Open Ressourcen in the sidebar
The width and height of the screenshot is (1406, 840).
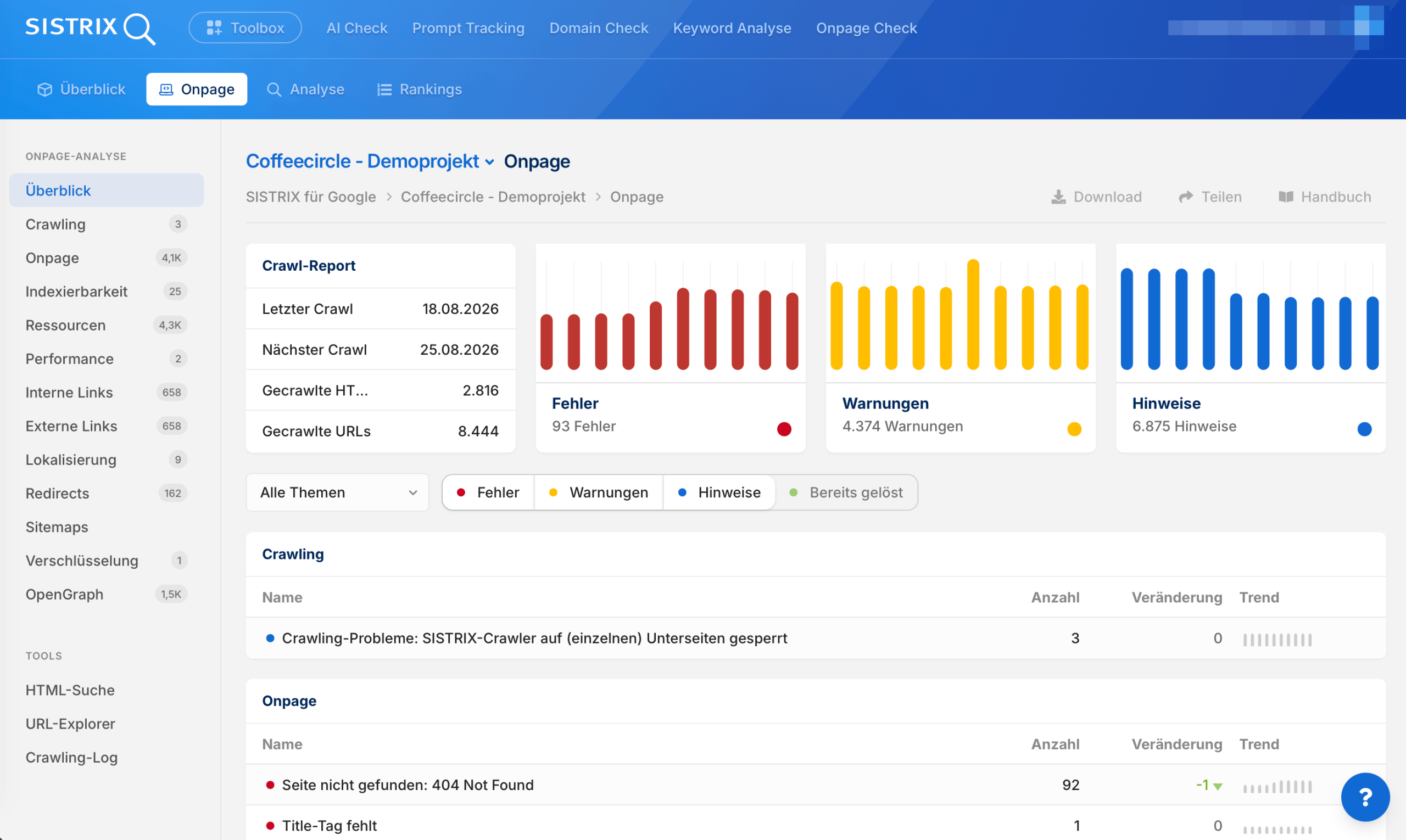(x=107, y=326)
